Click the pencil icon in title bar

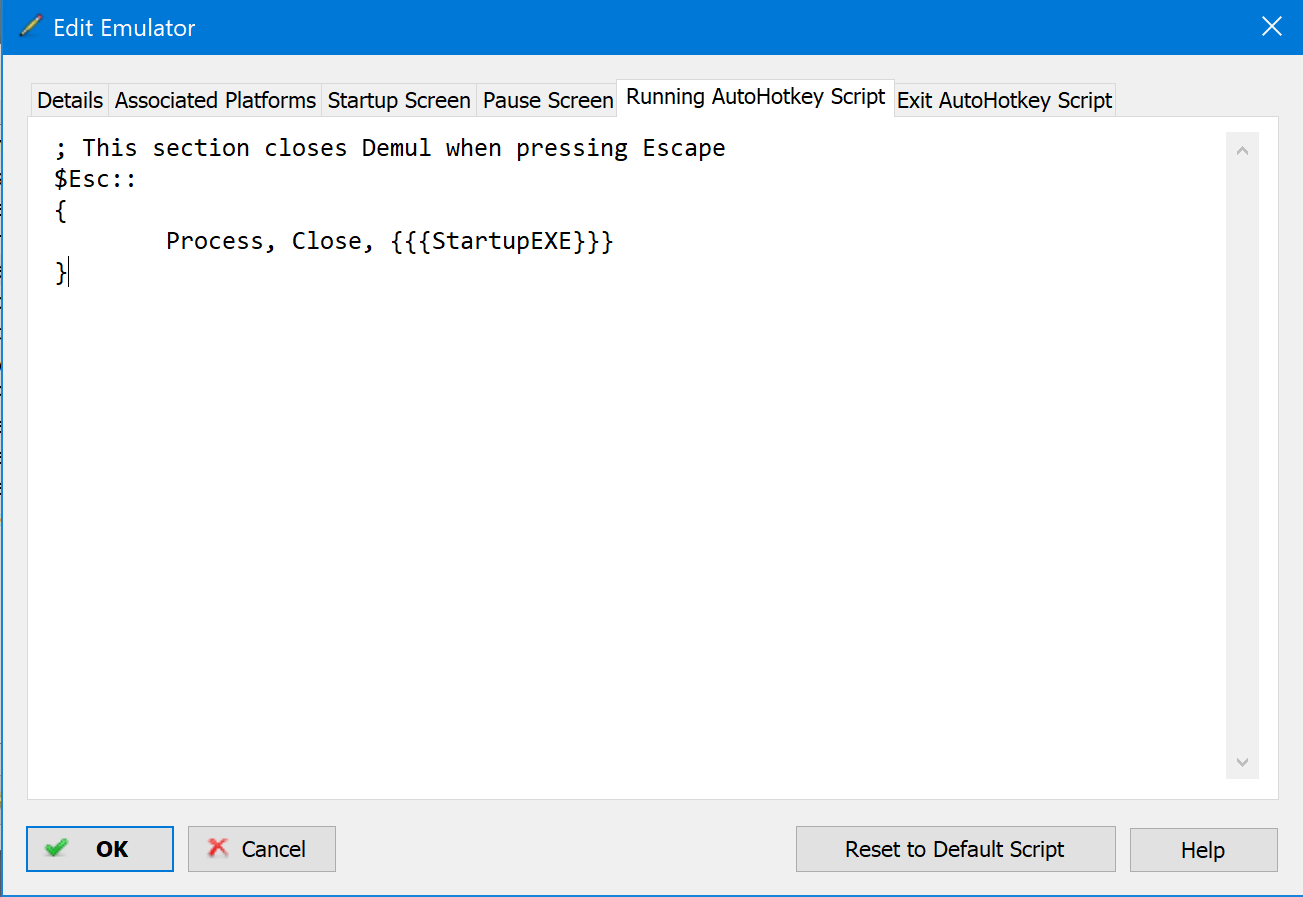point(30,27)
